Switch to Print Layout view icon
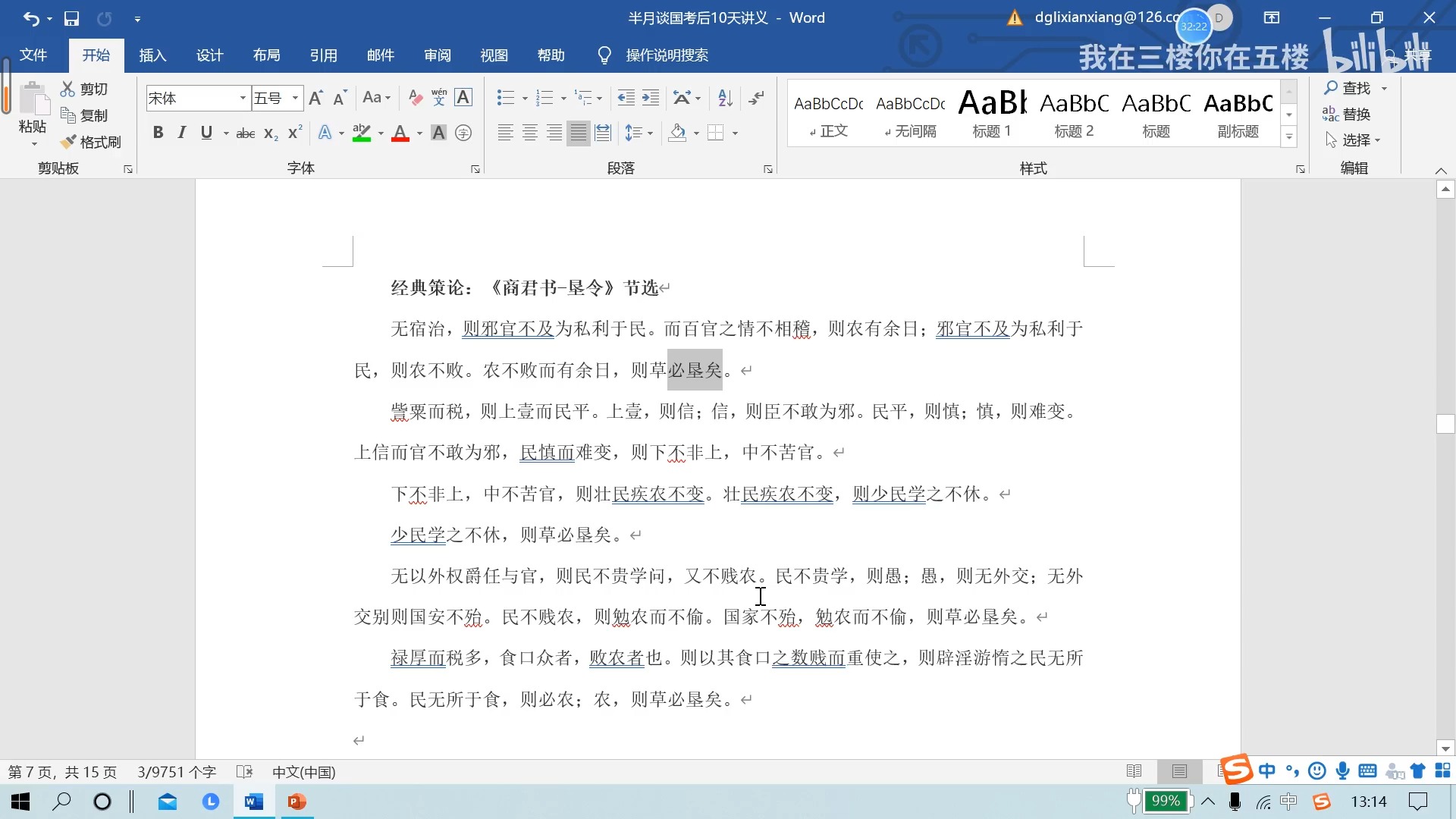The image size is (1456, 819). click(1179, 771)
